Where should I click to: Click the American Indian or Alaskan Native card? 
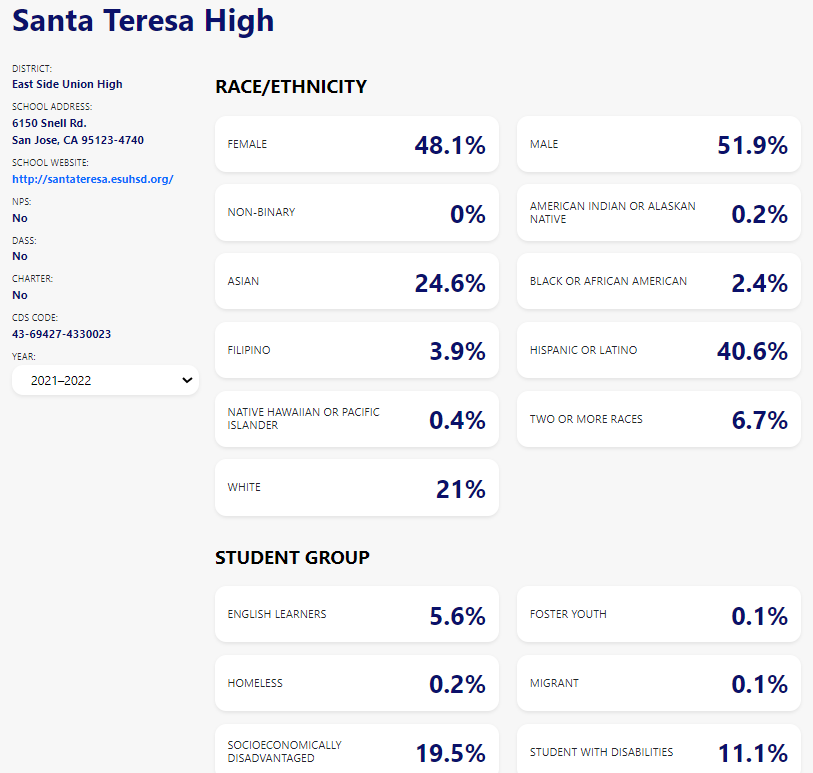tap(658, 213)
